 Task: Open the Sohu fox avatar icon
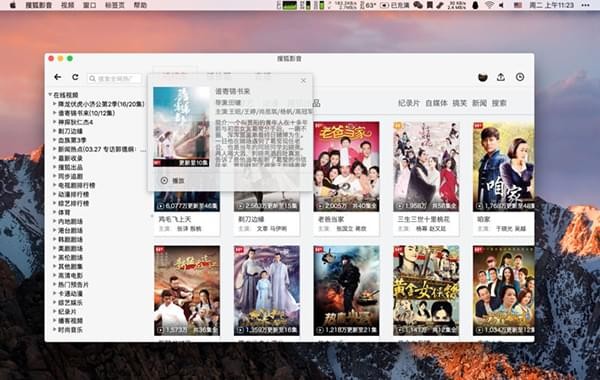pos(483,77)
